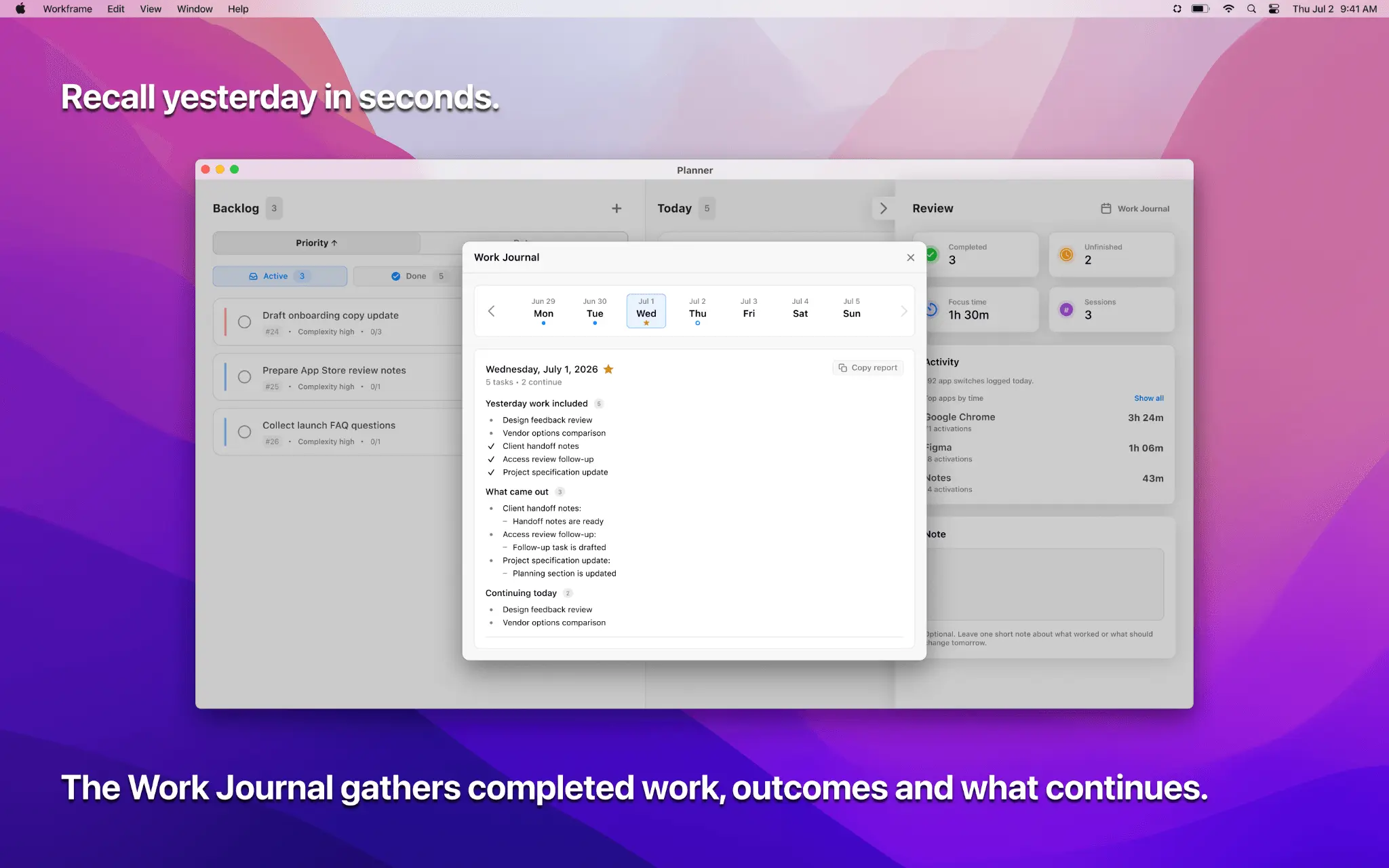Click Show all top apps link

(x=1148, y=398)
